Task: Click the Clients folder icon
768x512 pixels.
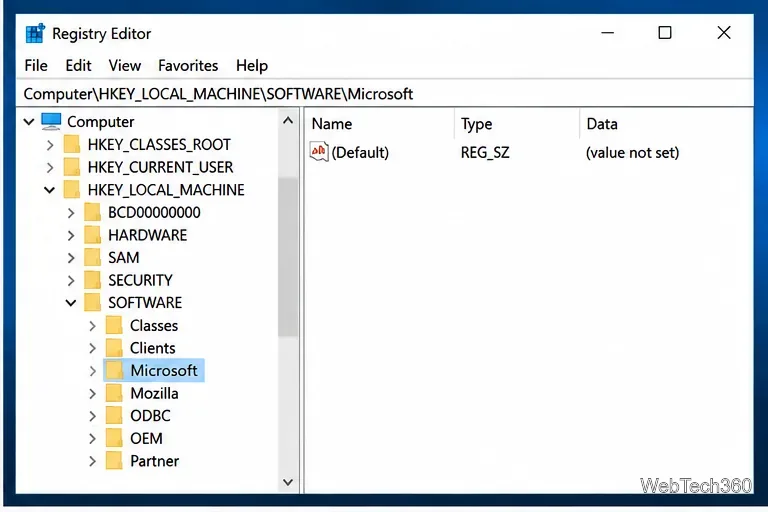Action: (x=114, y=348)
